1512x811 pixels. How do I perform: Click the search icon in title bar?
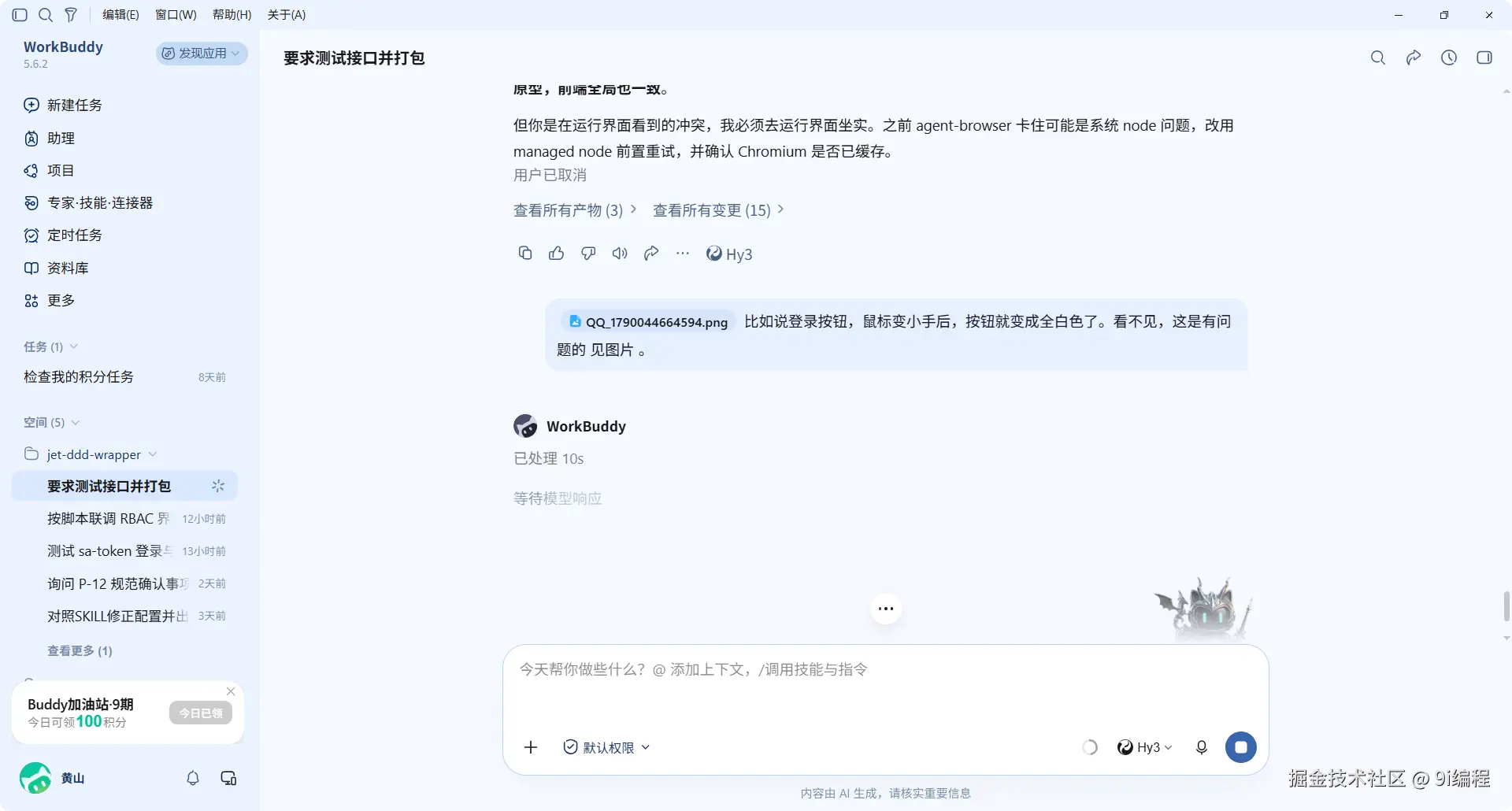tap(46, 15)
